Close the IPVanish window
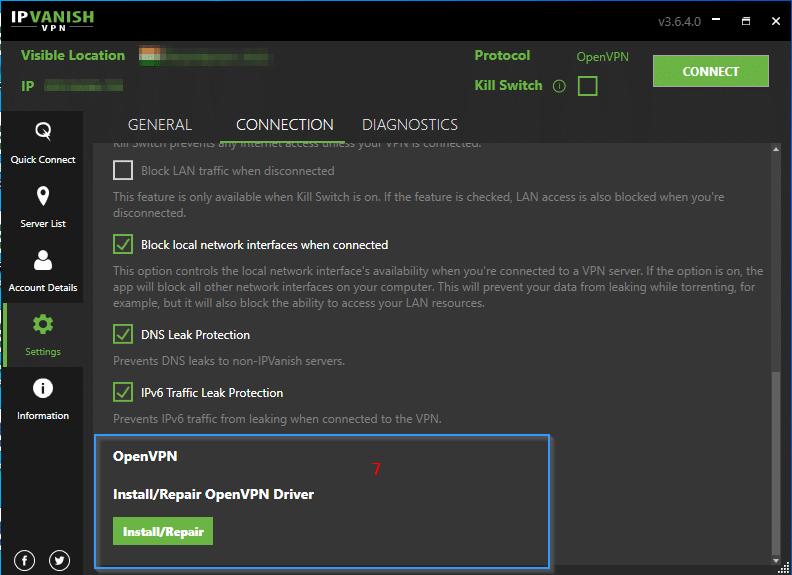 (776, 21)
